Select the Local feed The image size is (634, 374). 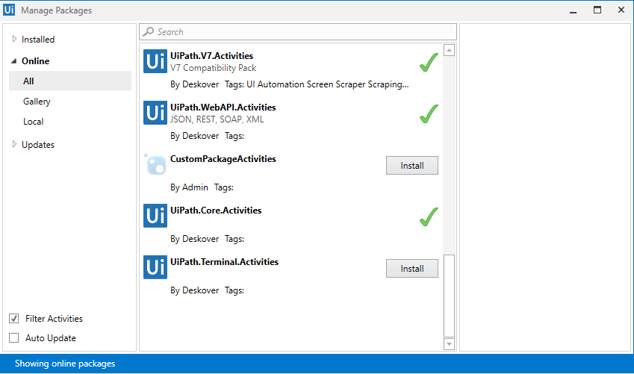pyautogui.click(x=33, y=122)
